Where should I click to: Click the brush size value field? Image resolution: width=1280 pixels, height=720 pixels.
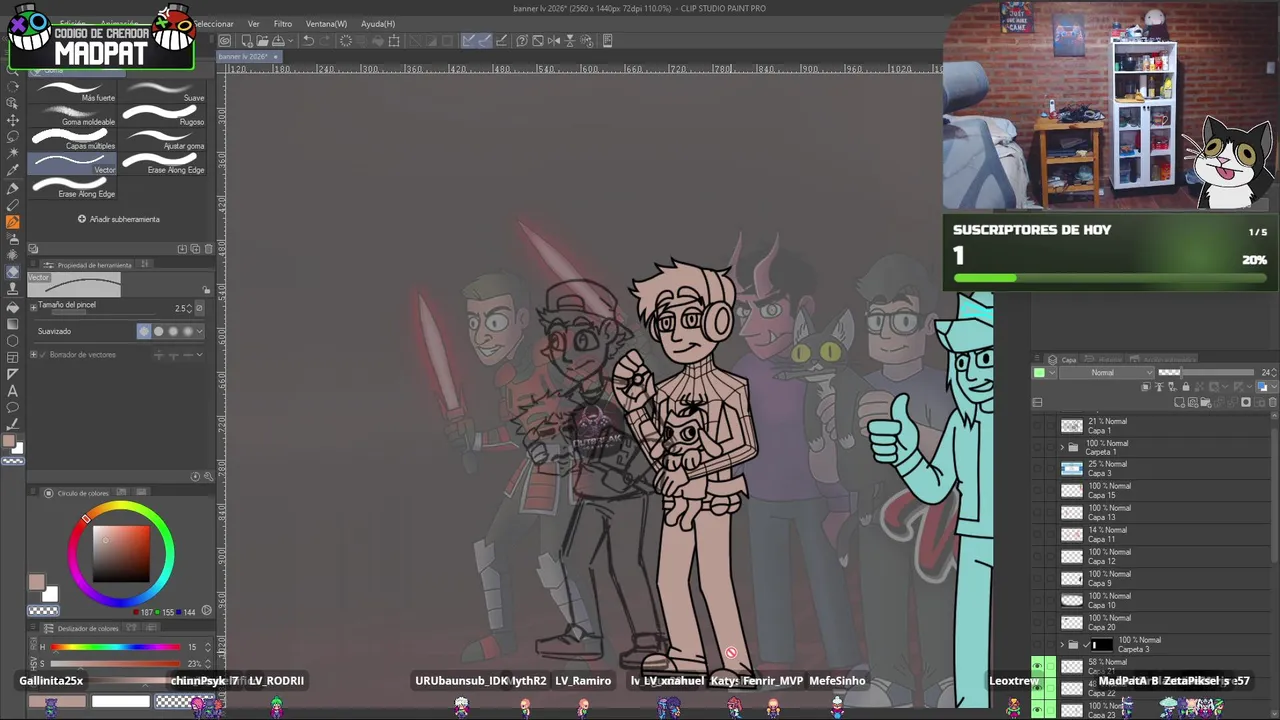[182, 308]
